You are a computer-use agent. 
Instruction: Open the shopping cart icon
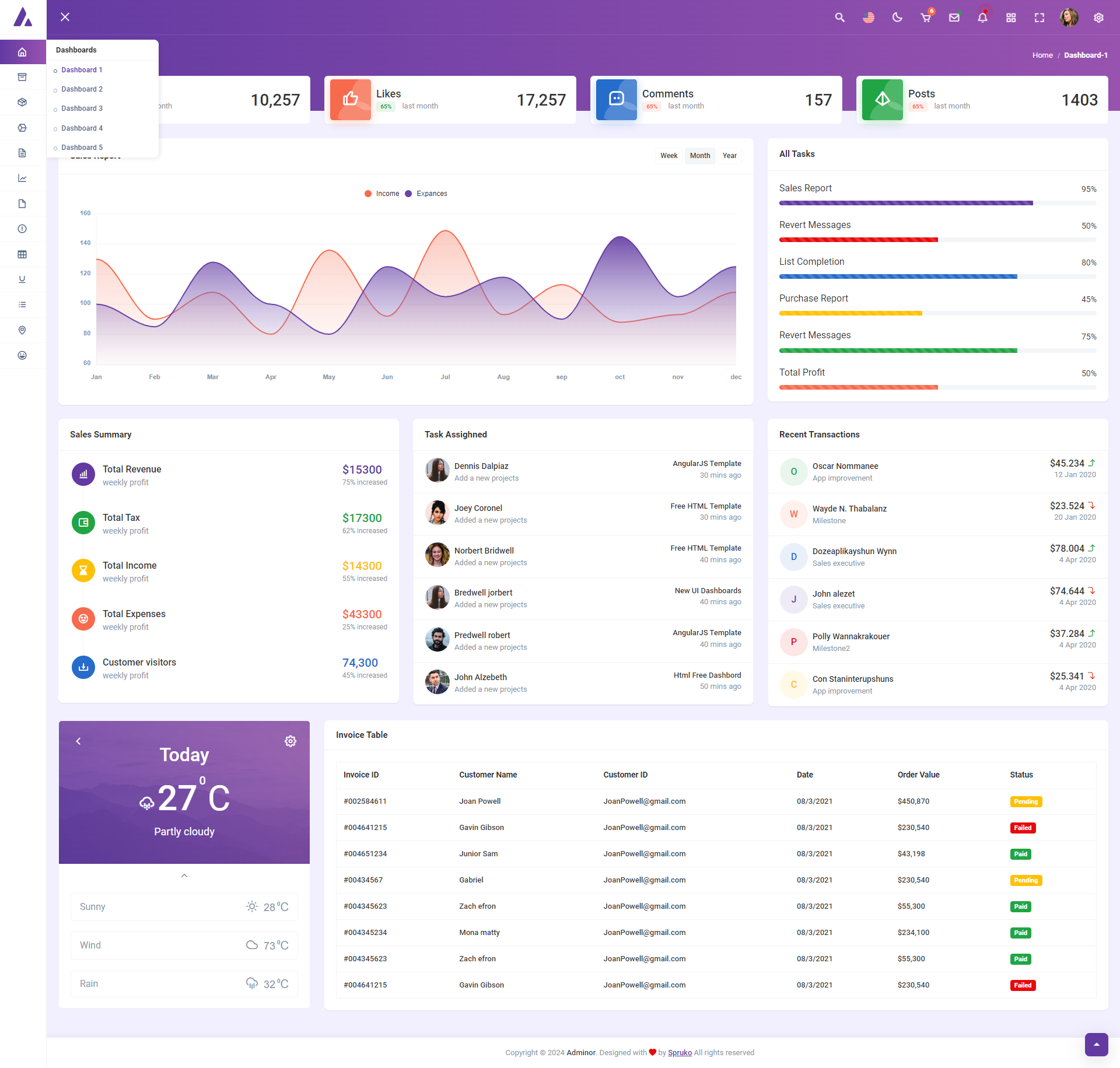coord(926,17)
